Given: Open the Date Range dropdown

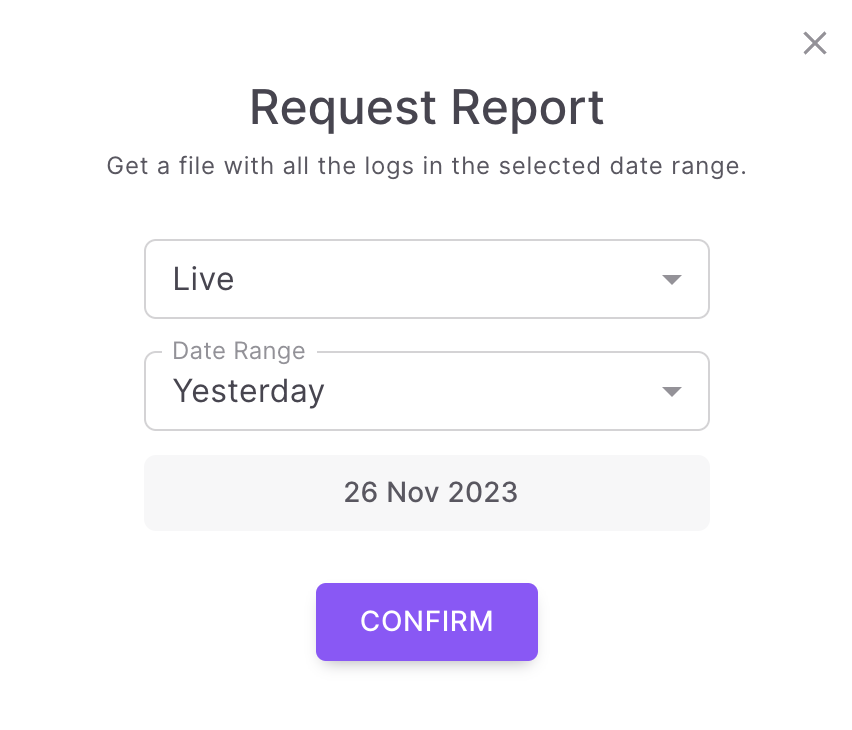Looking at the screenshot, I should [x=427, y=391].
